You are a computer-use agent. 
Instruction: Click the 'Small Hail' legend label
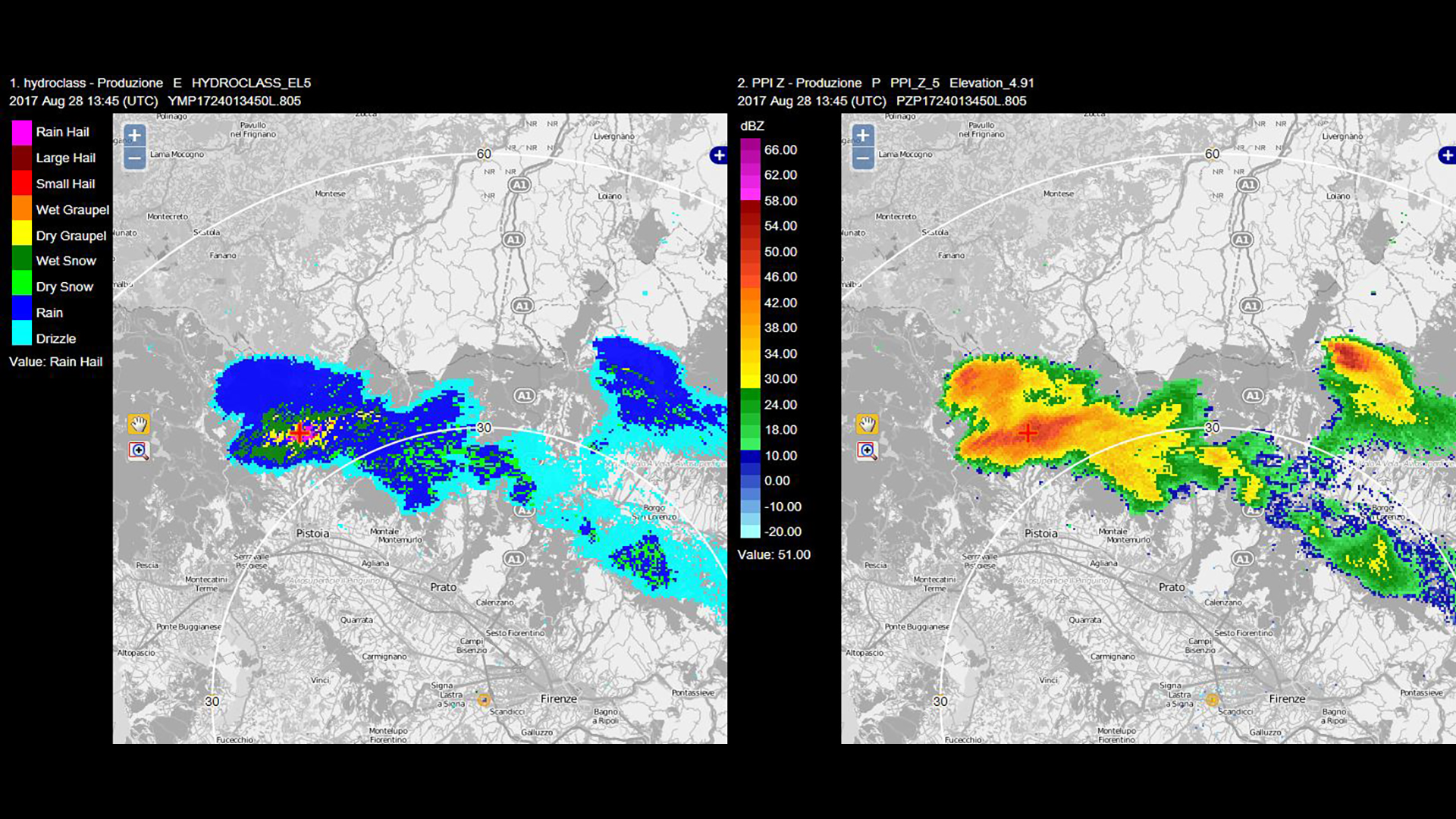point(65,184)
